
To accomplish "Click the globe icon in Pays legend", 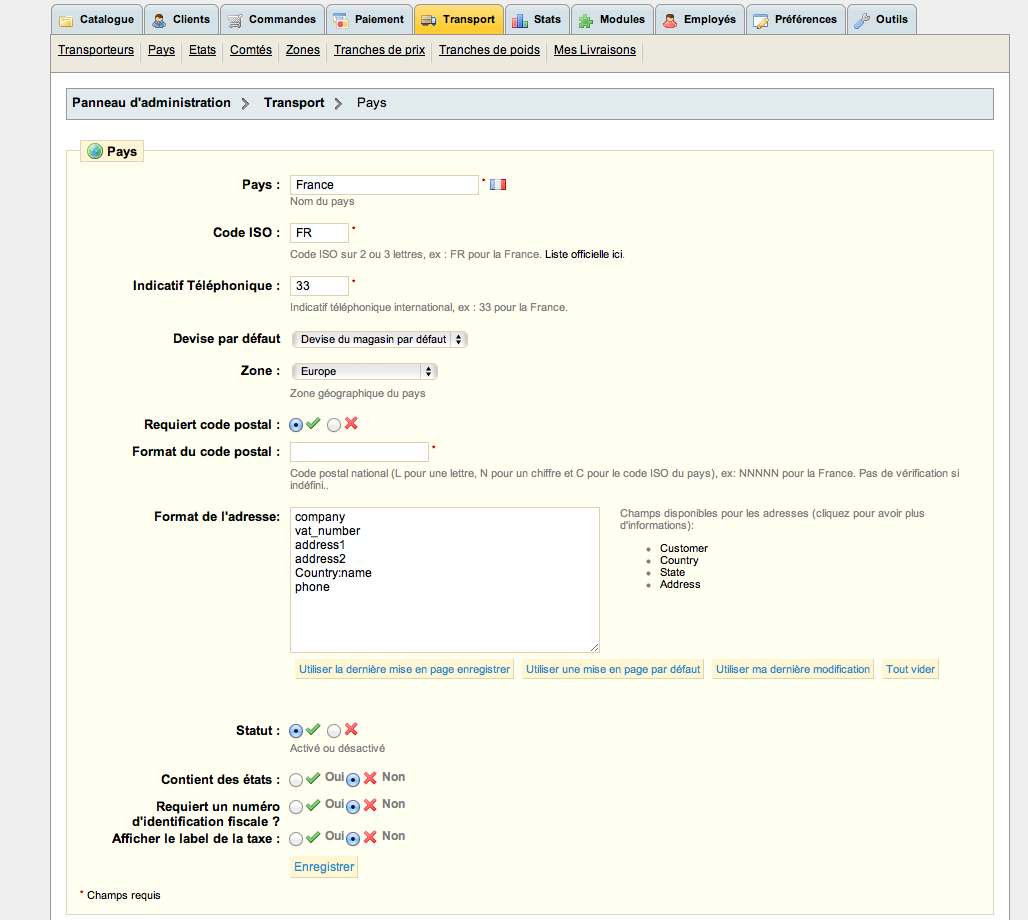I will coord(95,151).
